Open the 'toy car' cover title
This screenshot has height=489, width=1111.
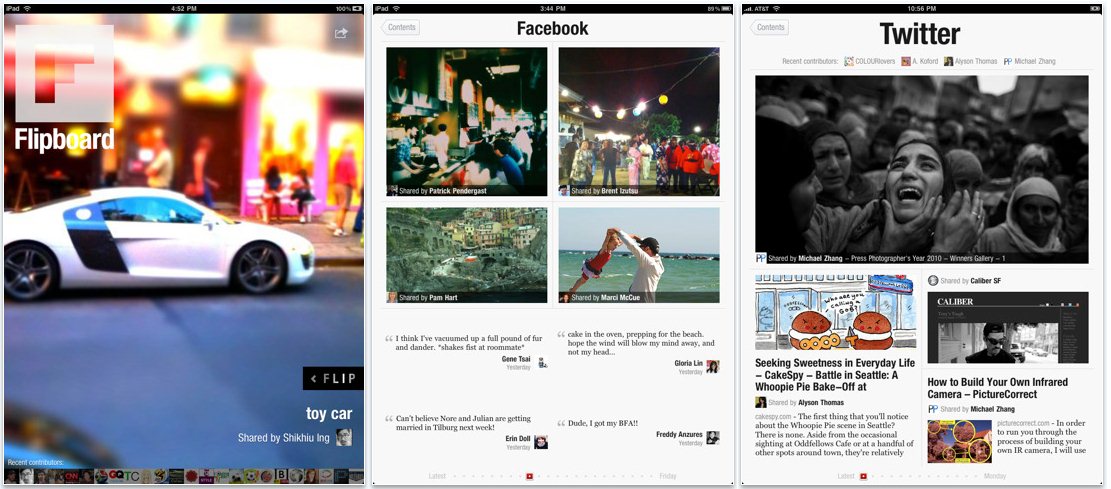(329, 414)
